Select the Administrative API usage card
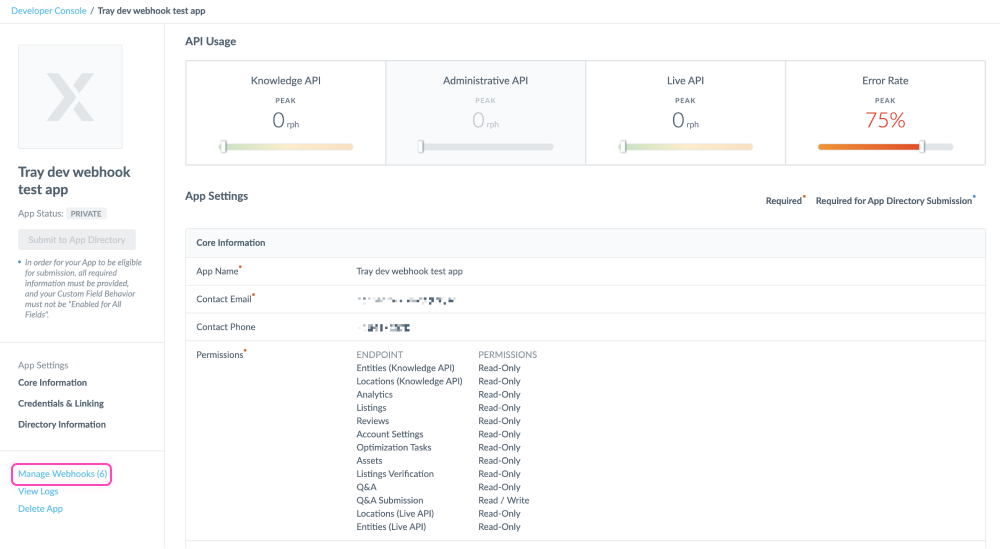 click(x=485, y=112)
